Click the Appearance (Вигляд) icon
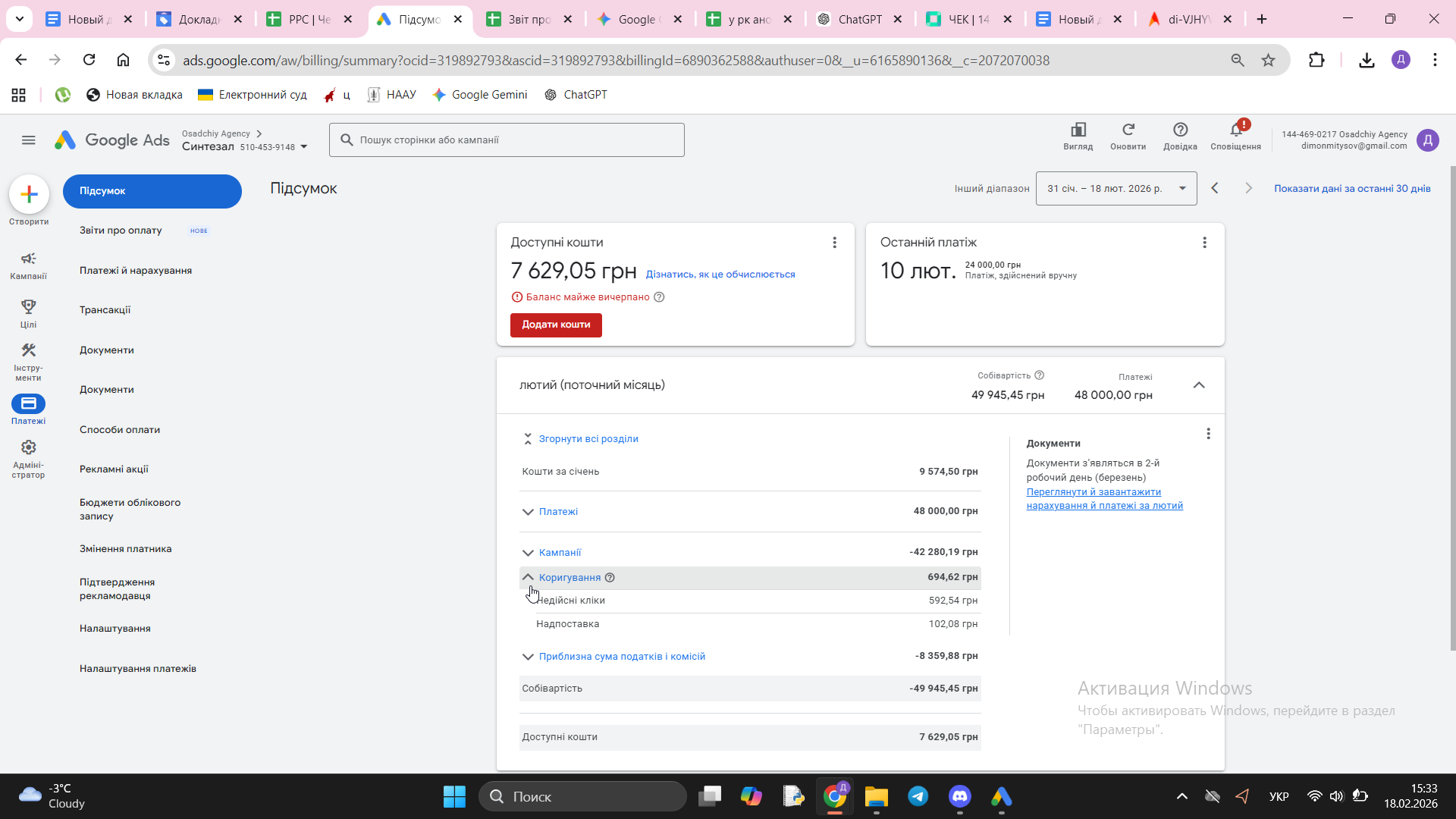 [x=1078, y=130]
